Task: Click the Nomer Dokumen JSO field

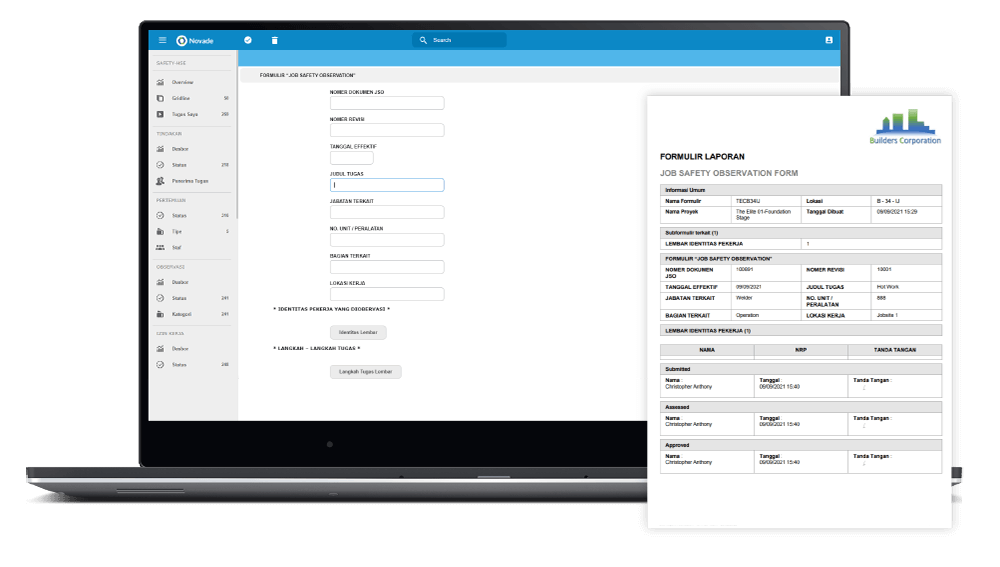Action: coord(386,103)
